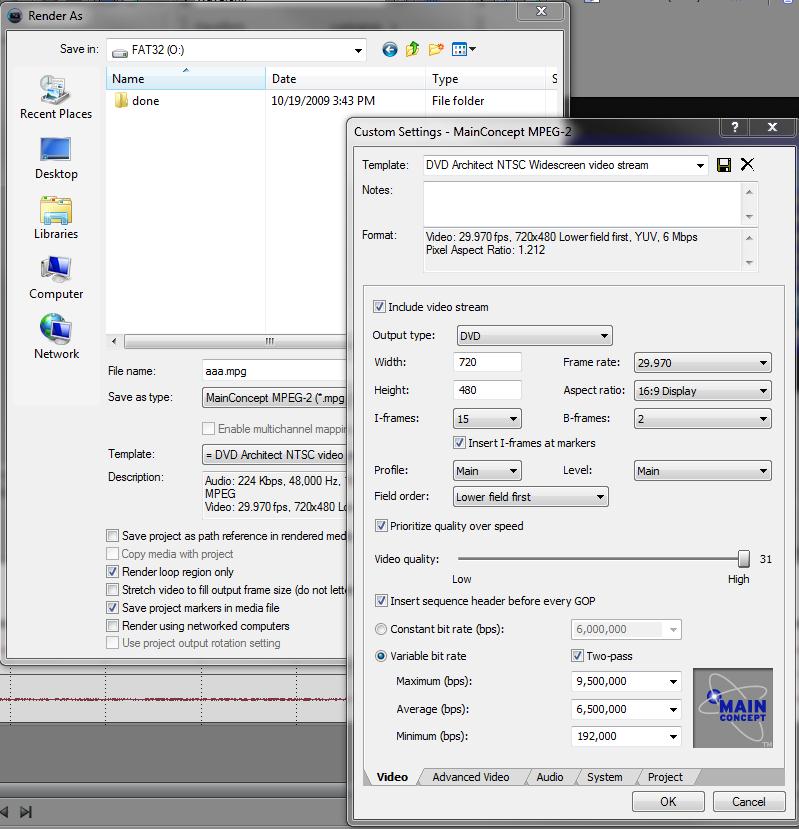
Task: Uncheck Include video stream
Action: 379,307
